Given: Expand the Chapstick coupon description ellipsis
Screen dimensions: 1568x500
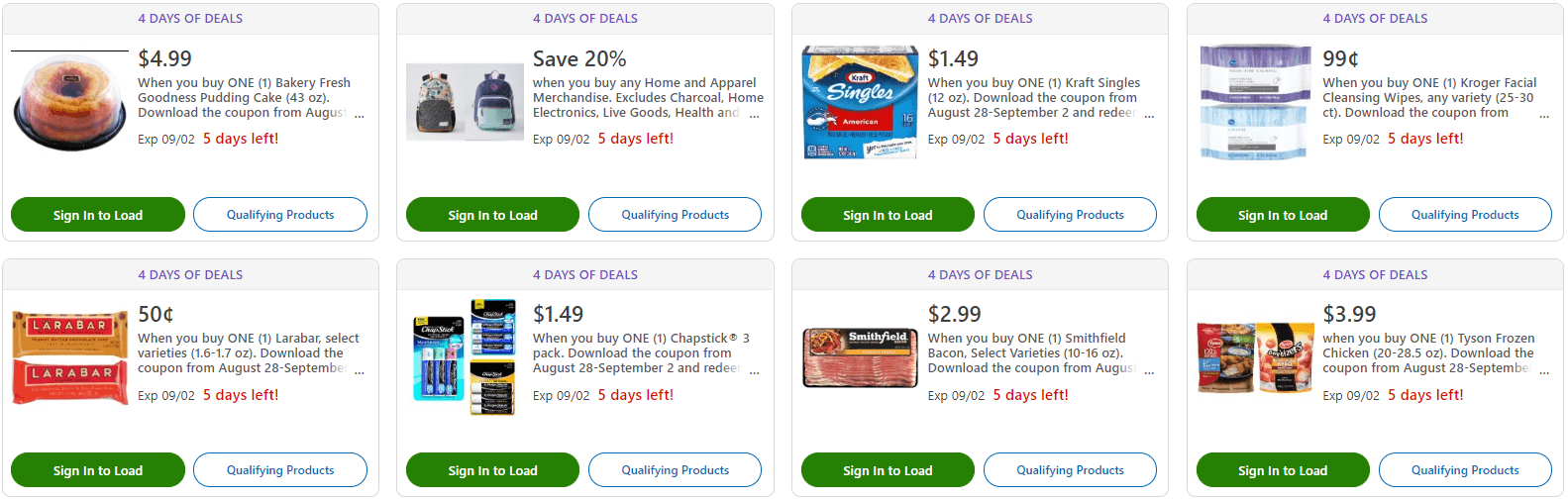Looking at the screenshot, I should 755,371.
